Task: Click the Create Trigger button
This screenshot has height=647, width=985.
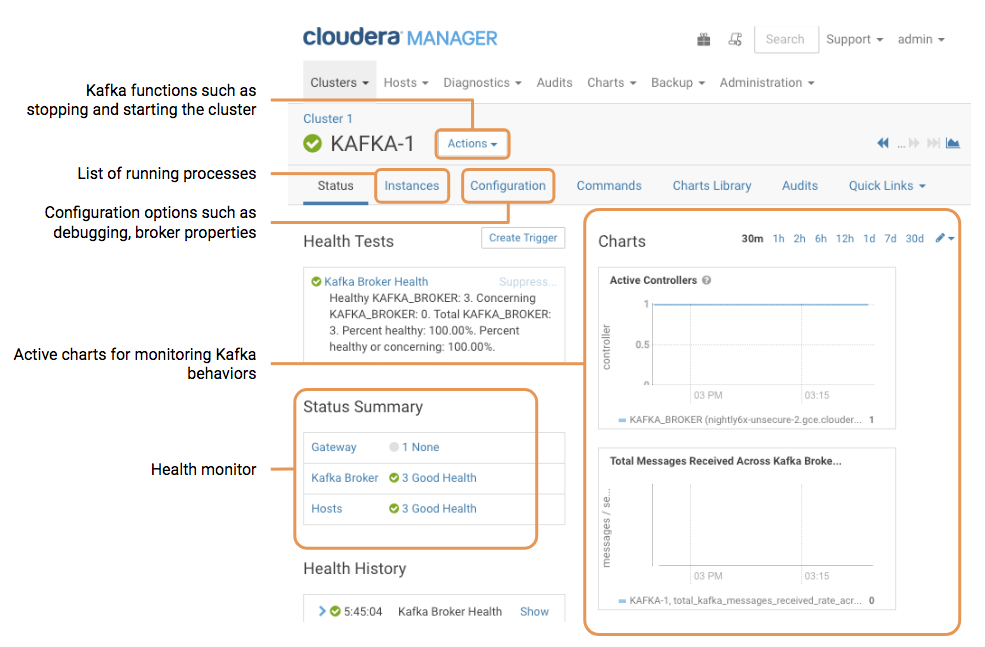Action: [523, 237]
